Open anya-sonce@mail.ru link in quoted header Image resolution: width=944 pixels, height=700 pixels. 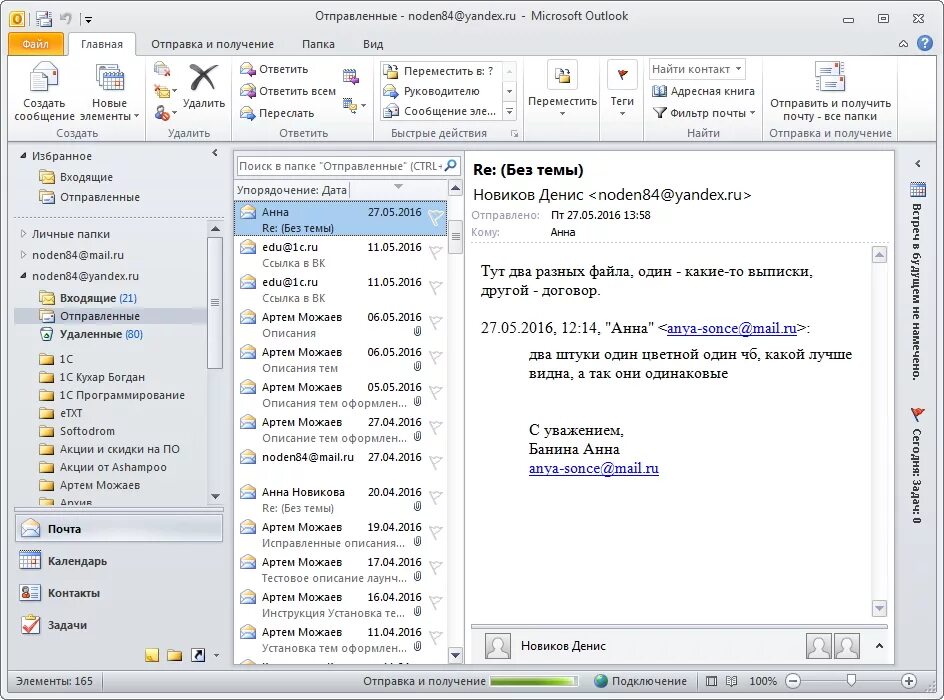point(731,328)
